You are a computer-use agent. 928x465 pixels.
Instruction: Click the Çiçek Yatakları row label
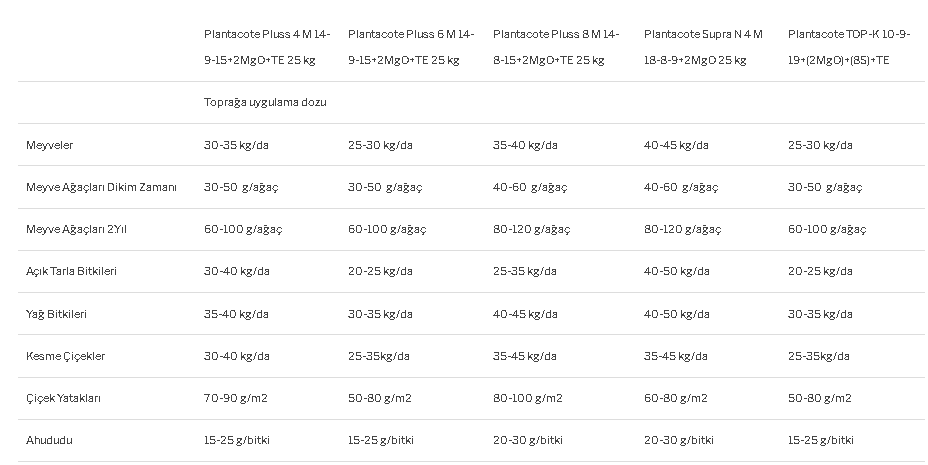click(x=63, y=398)
